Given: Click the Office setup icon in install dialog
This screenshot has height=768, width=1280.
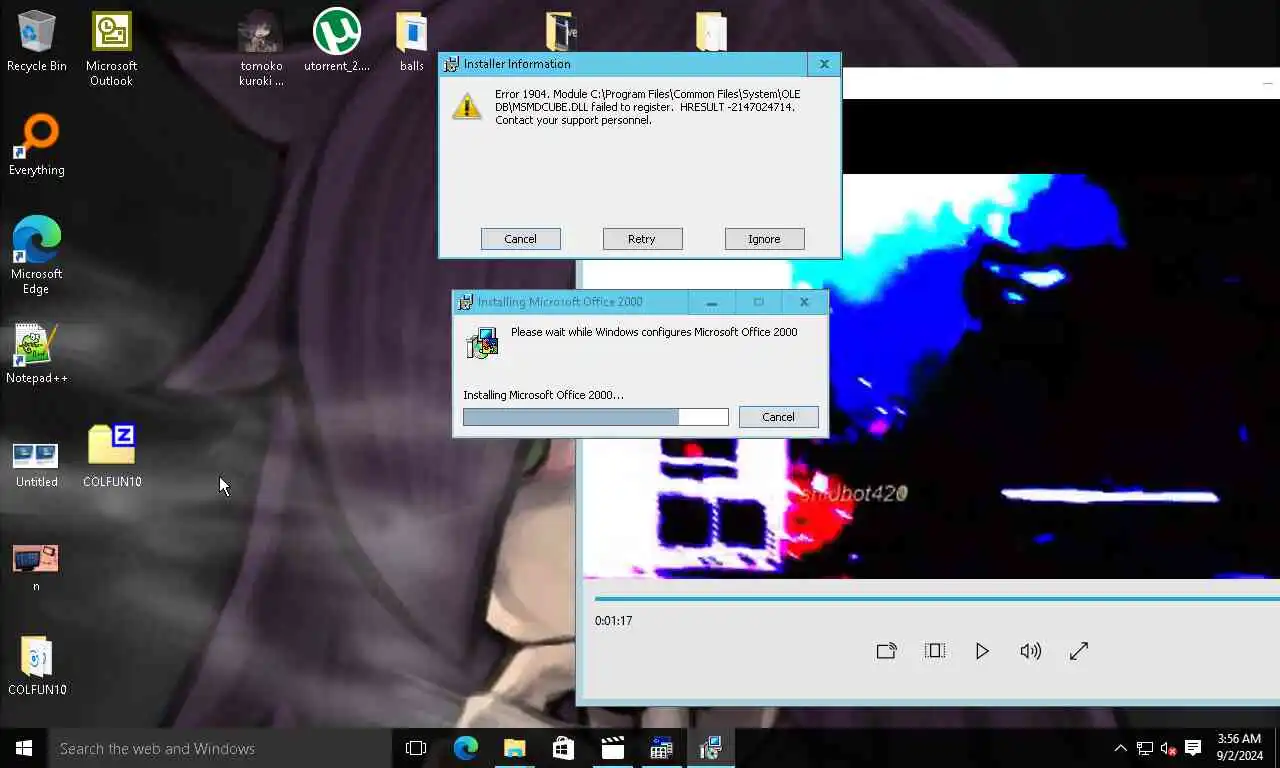Looking at the screenshot, I should pyautogui.click(x=482, y=343).
